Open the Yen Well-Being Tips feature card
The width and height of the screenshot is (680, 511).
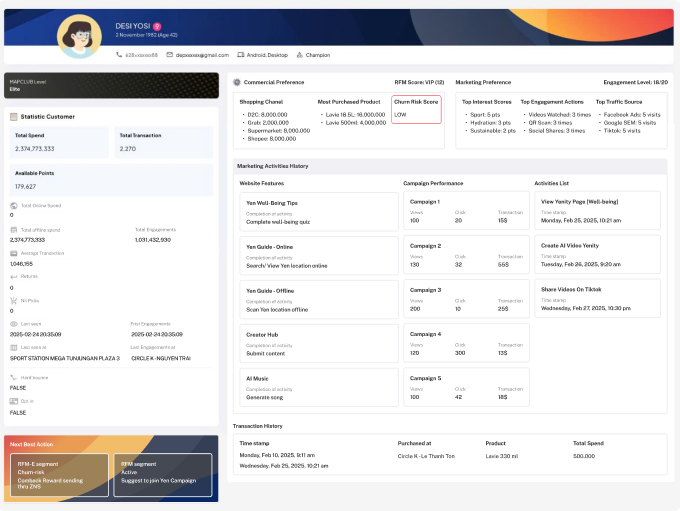coord(317,212)
